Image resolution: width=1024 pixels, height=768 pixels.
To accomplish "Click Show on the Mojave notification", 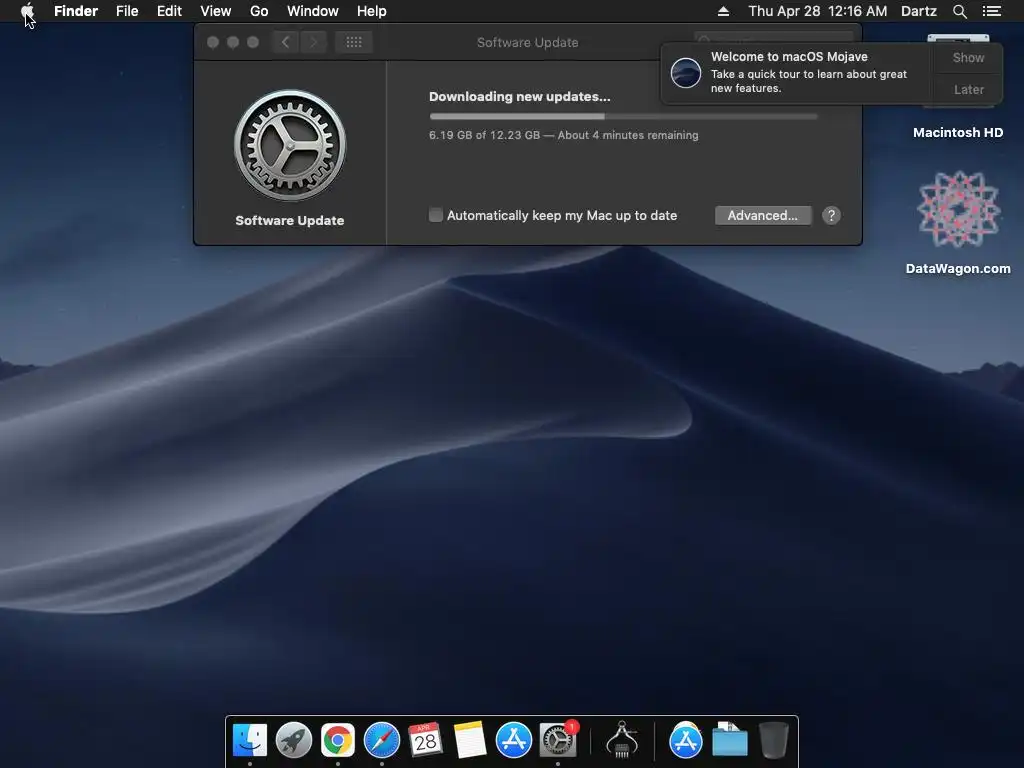I will pos(968,57).
